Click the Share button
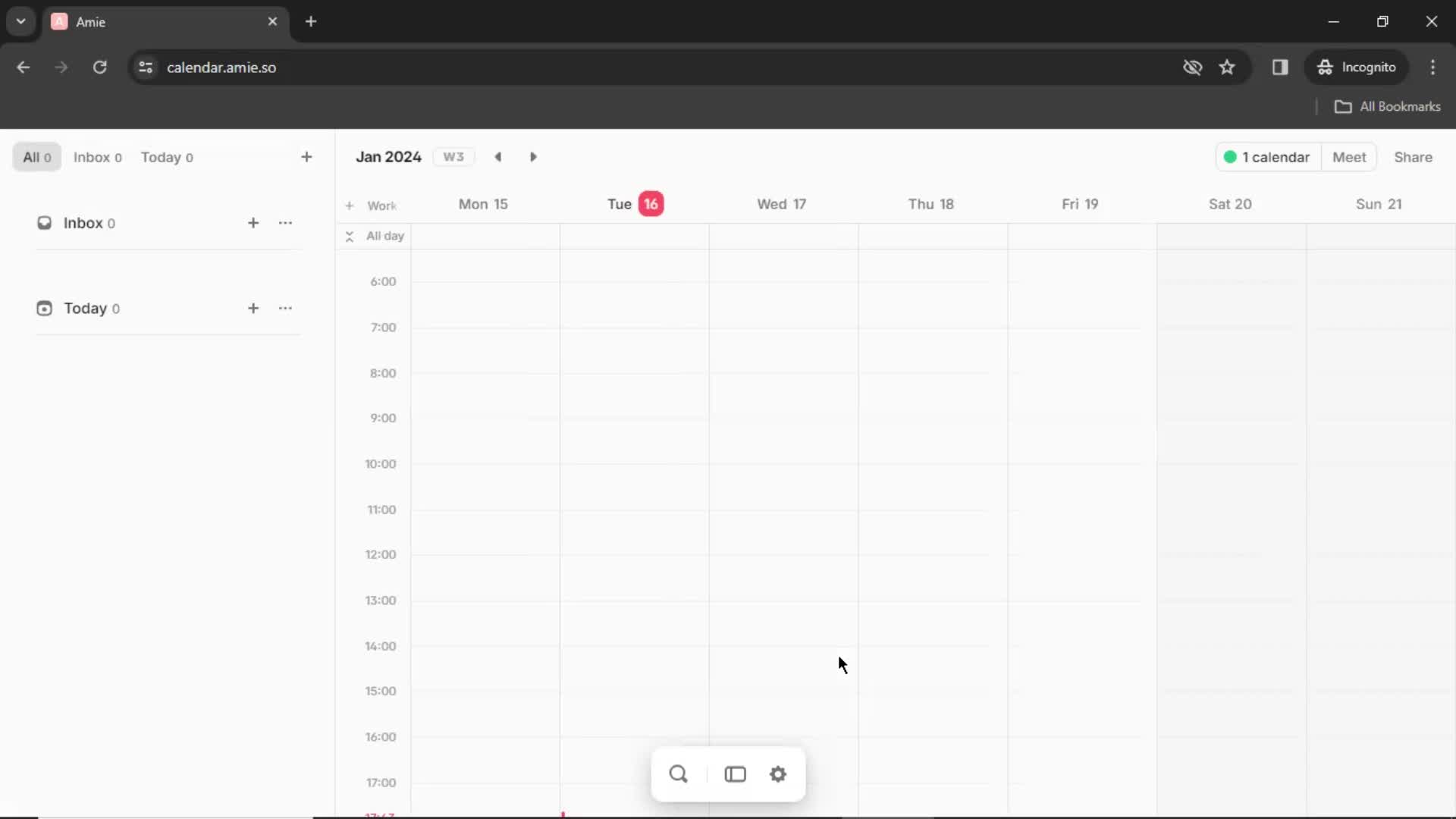 coord(1414,157)
